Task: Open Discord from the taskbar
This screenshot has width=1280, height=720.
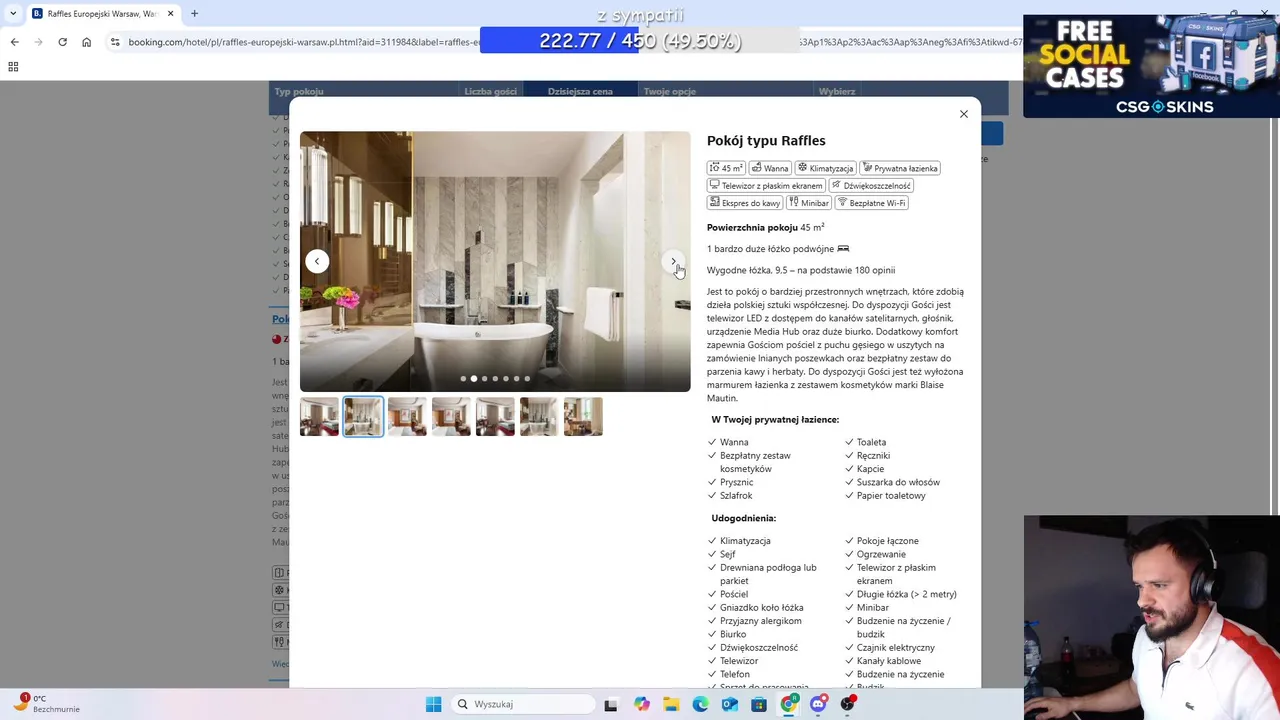Action: [x=818, y=704]
